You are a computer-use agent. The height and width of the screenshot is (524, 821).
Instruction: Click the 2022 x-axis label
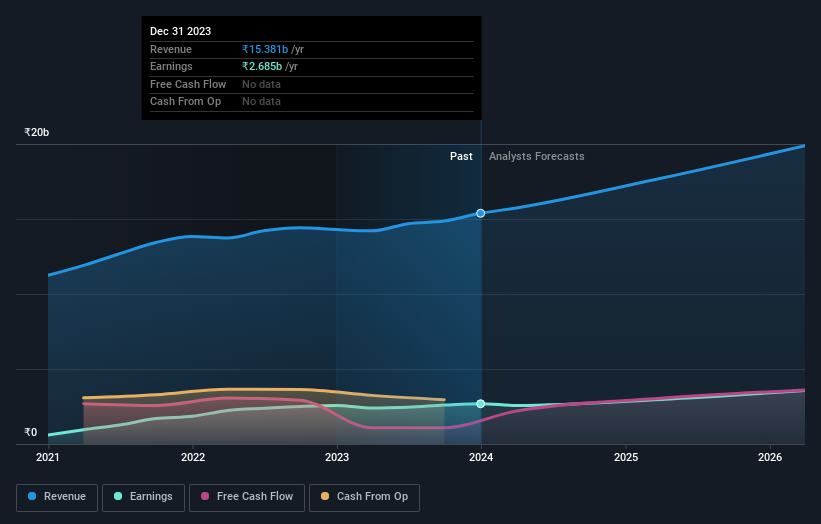click(193, 457)
